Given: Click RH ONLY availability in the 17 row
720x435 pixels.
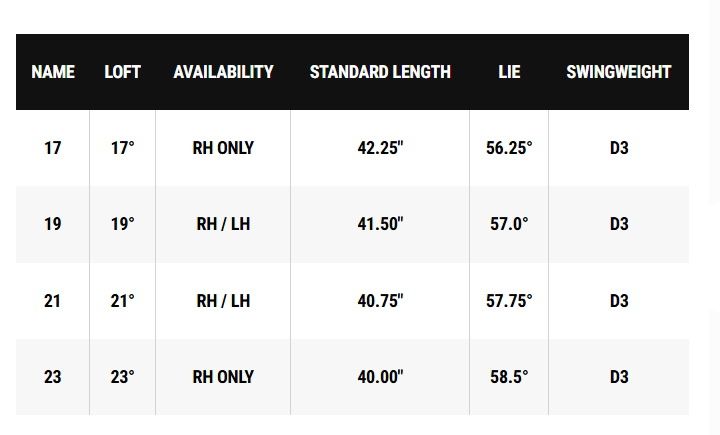Looking at the screenshot, I should click(223, 148).
